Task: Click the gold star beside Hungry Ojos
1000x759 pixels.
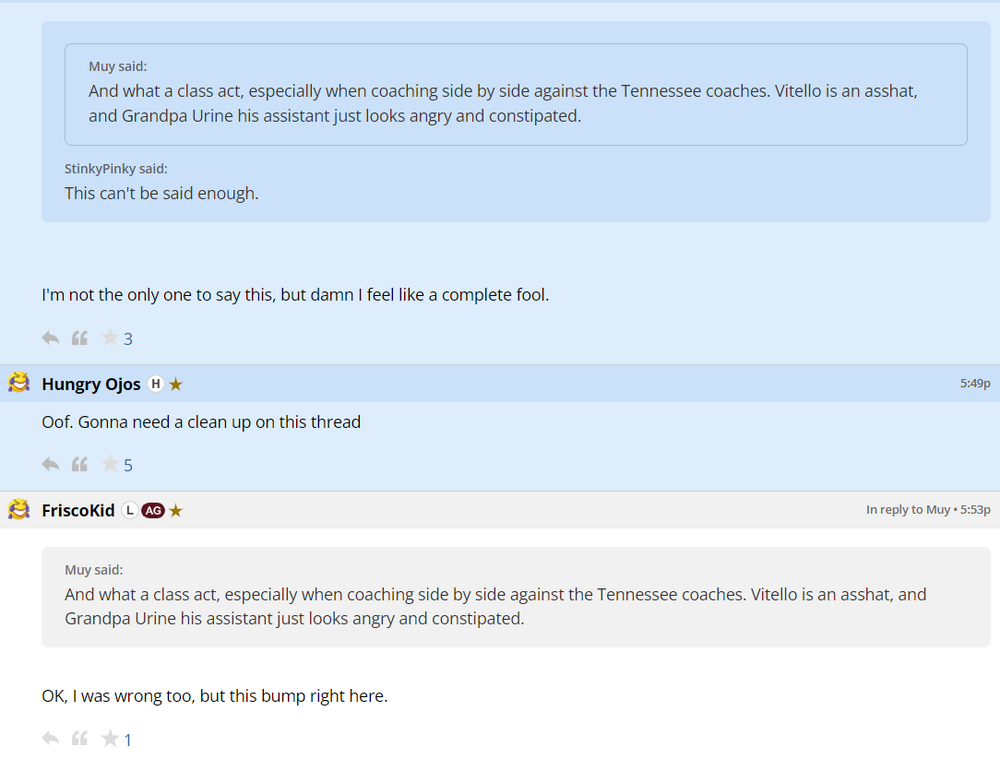Action: [x=176, y=384]
